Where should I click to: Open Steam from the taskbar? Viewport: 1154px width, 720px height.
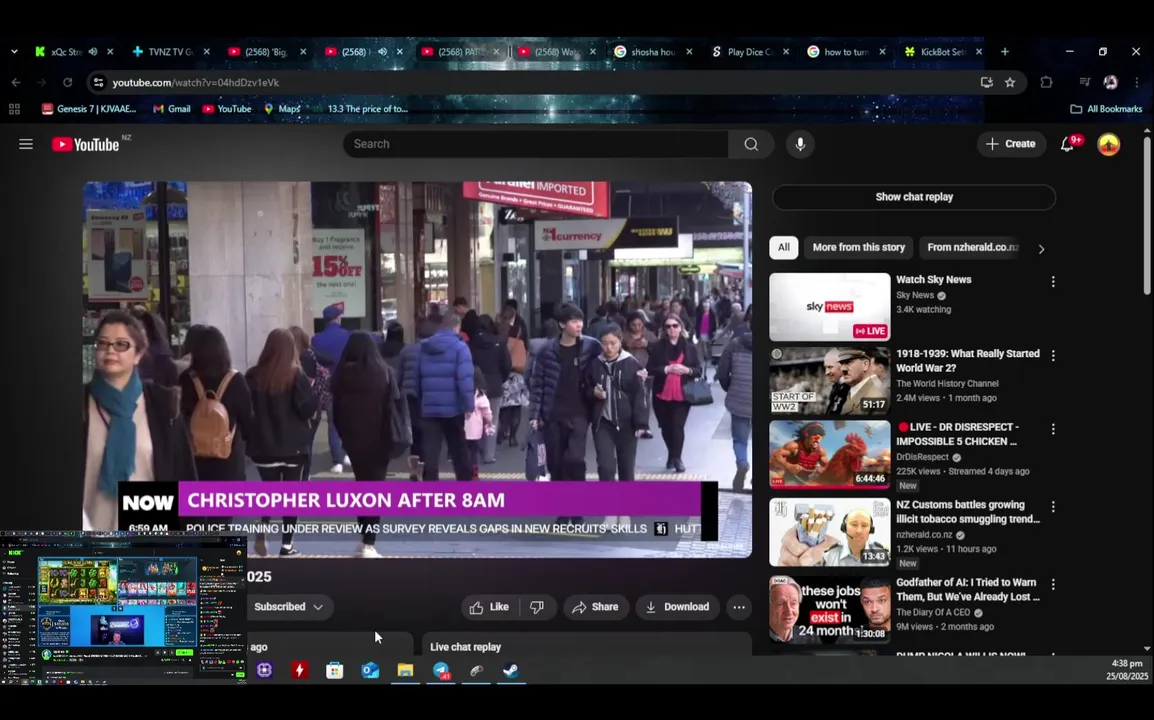coord(510,671)
